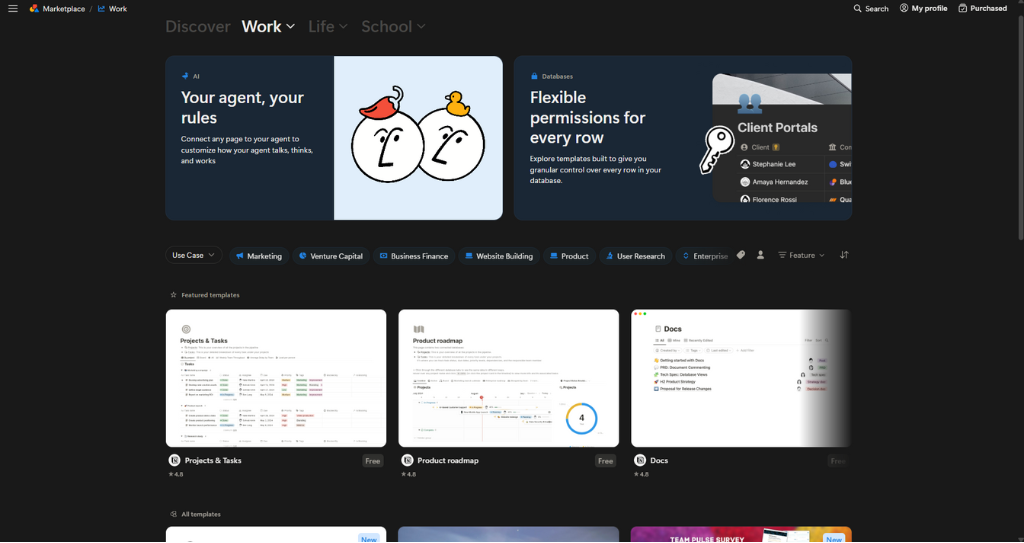
Task: Open "Flexible permissions for every row" banner
Action: [682, 138]
